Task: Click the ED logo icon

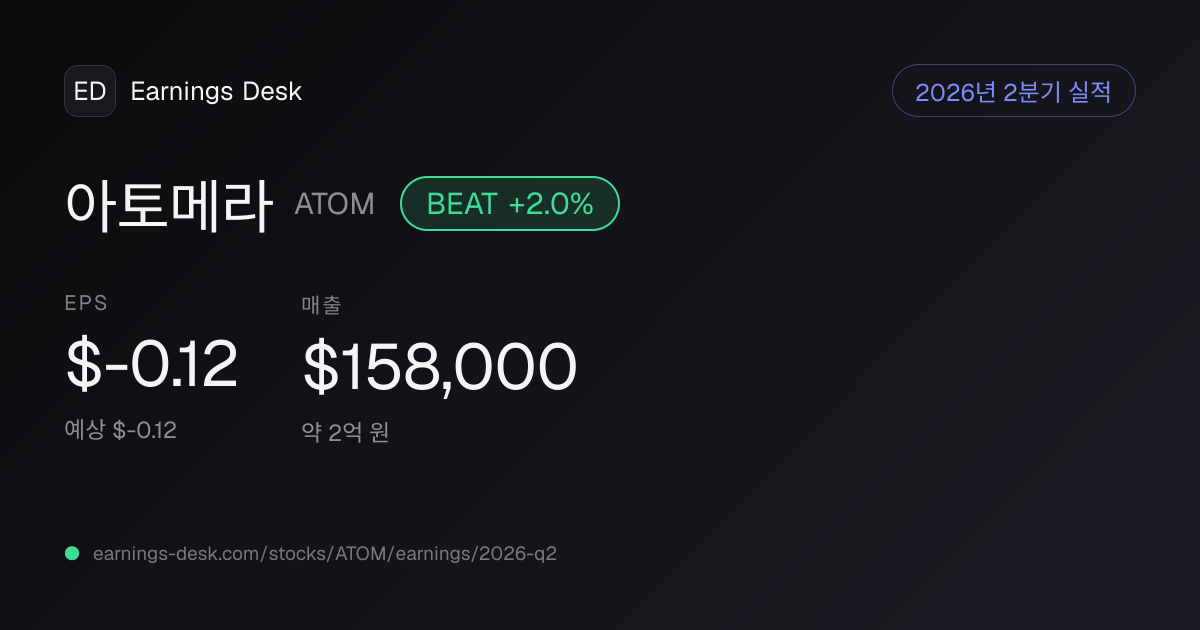Action: tap(90, 91)
